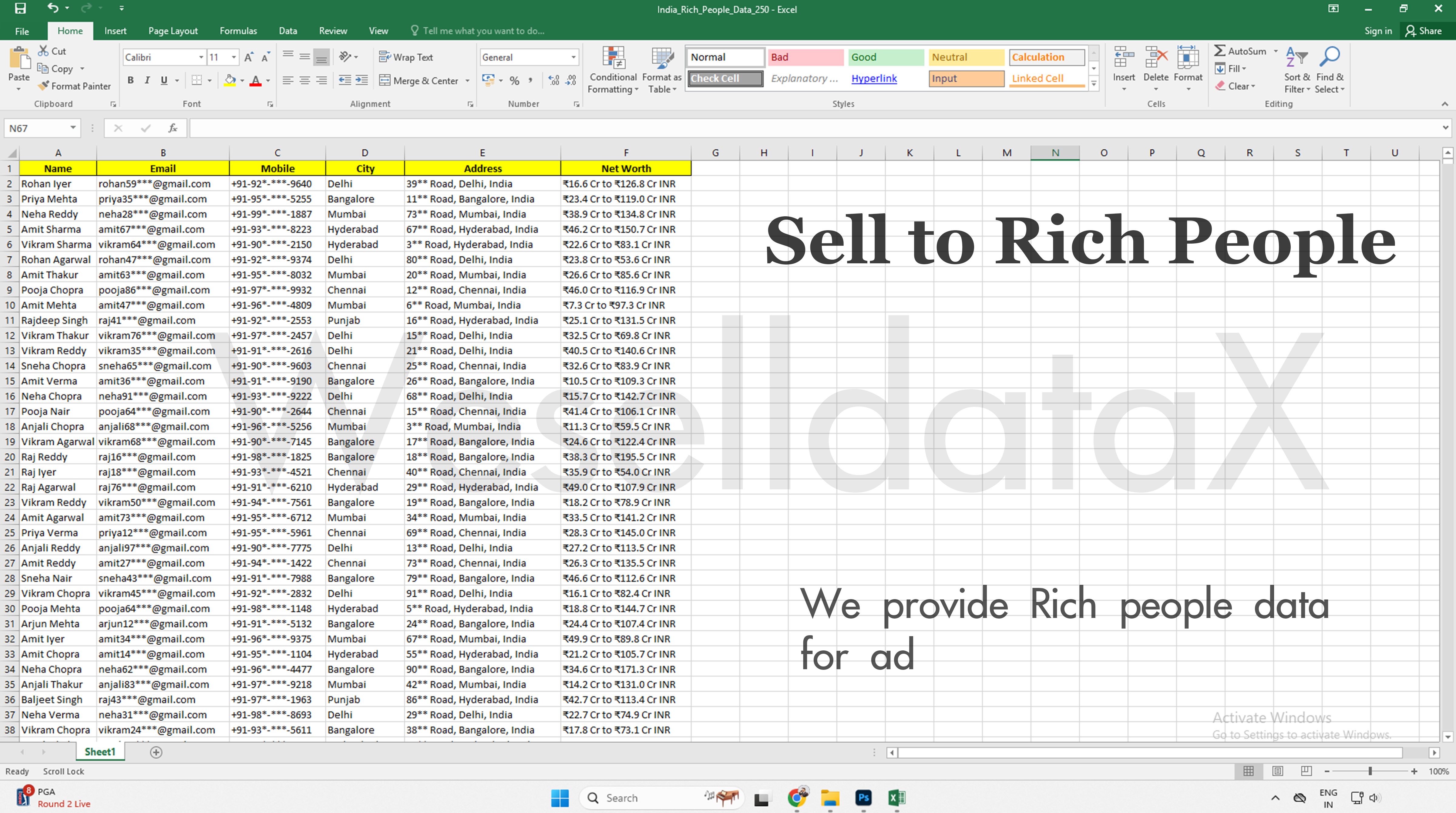
Task: Switch to the Page Layout tab
Action: click(173, 31)
